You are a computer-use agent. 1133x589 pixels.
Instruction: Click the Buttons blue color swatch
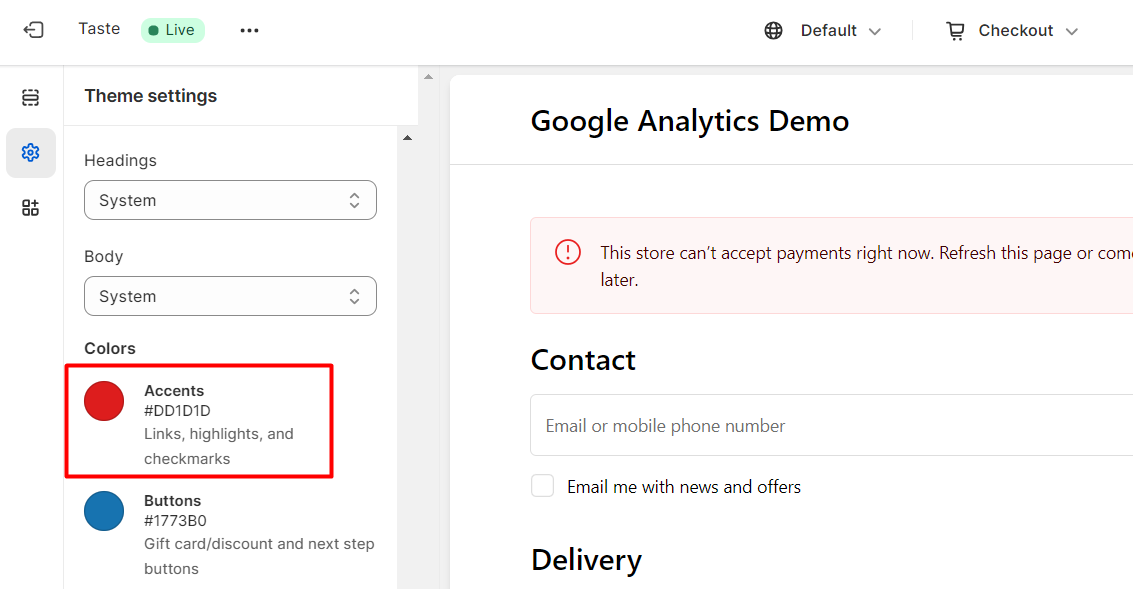click(x=104, y=511)
